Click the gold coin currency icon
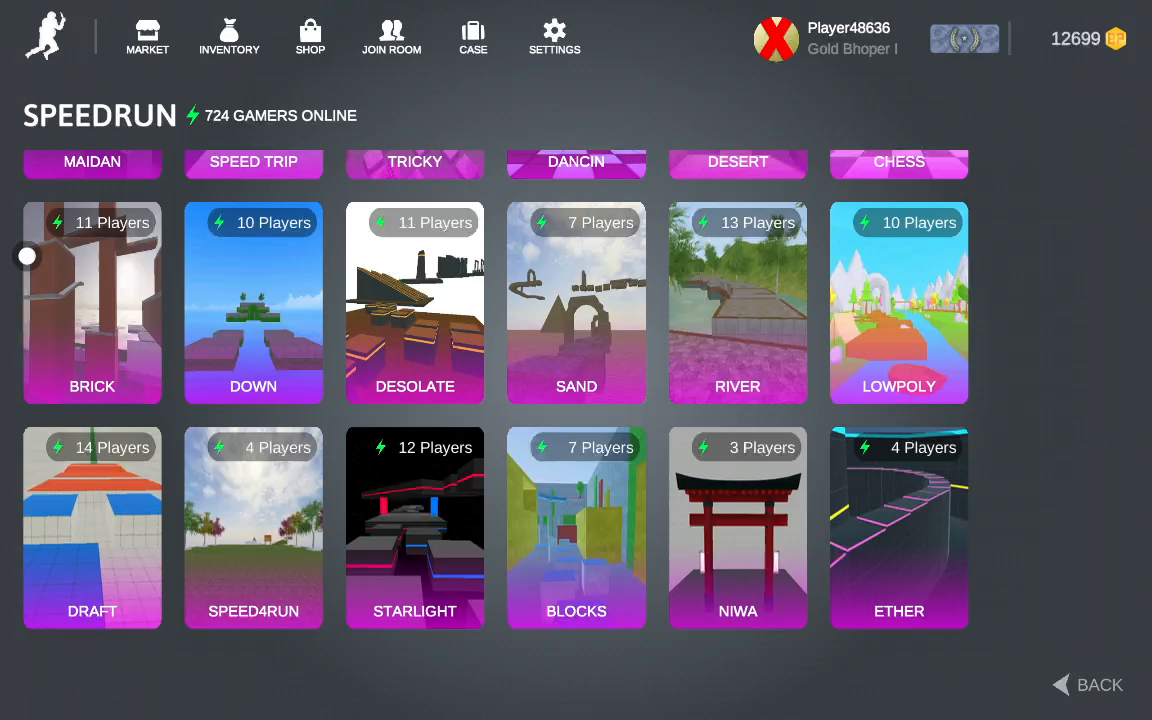The height and width of the screenshot is (720, 1152). tap(1115, 39)
